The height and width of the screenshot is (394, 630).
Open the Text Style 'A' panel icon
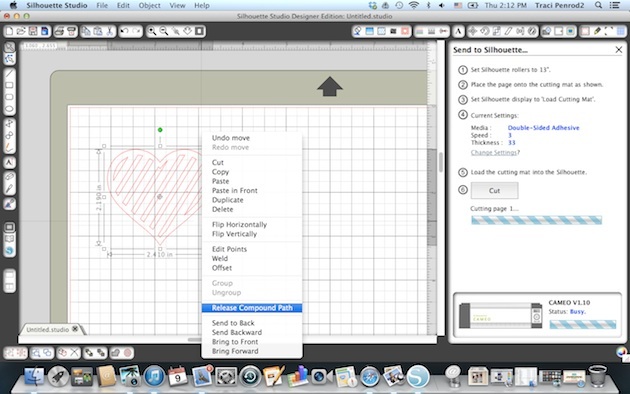coord(458,31)
